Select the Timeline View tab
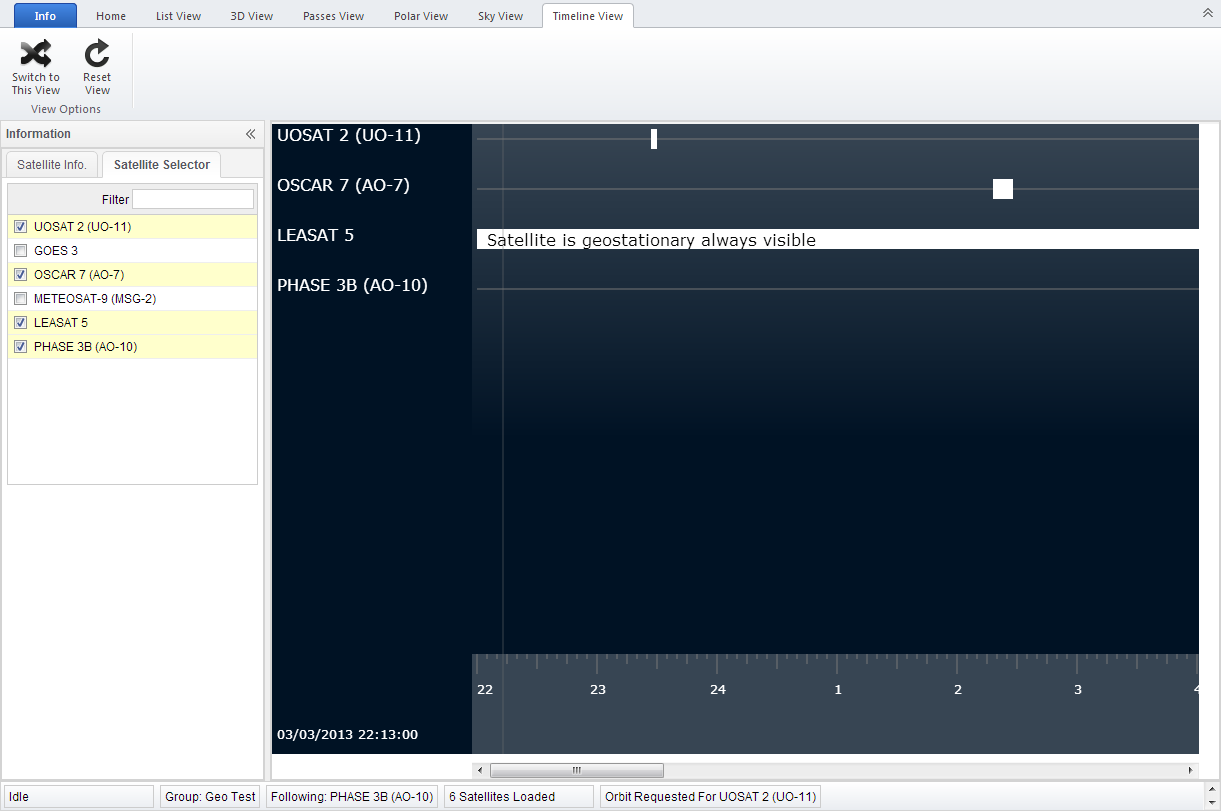This screenshot has height=811, width=1221. tap(588, 16)
